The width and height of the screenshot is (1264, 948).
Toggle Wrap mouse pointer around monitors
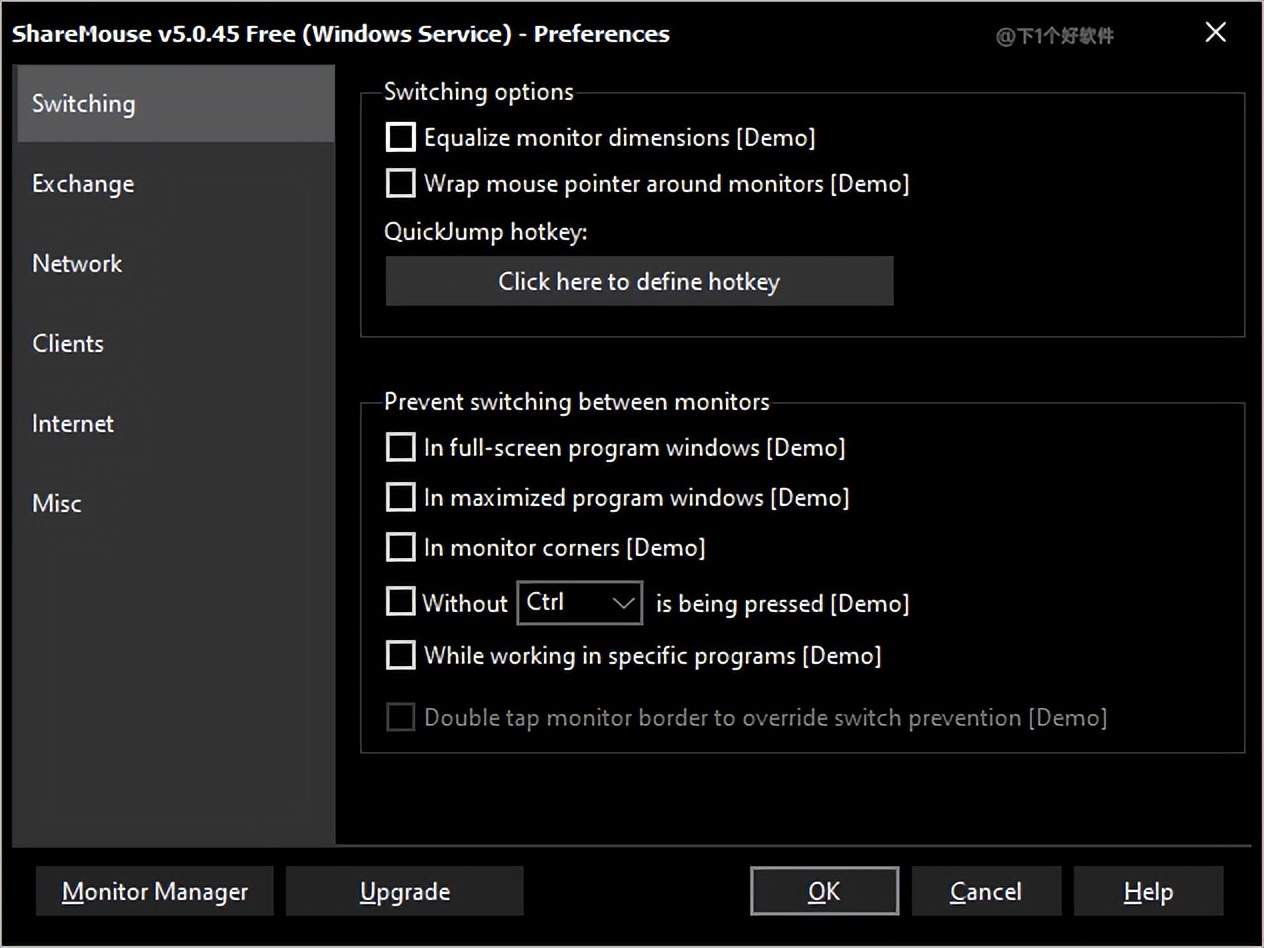[401, 183]
